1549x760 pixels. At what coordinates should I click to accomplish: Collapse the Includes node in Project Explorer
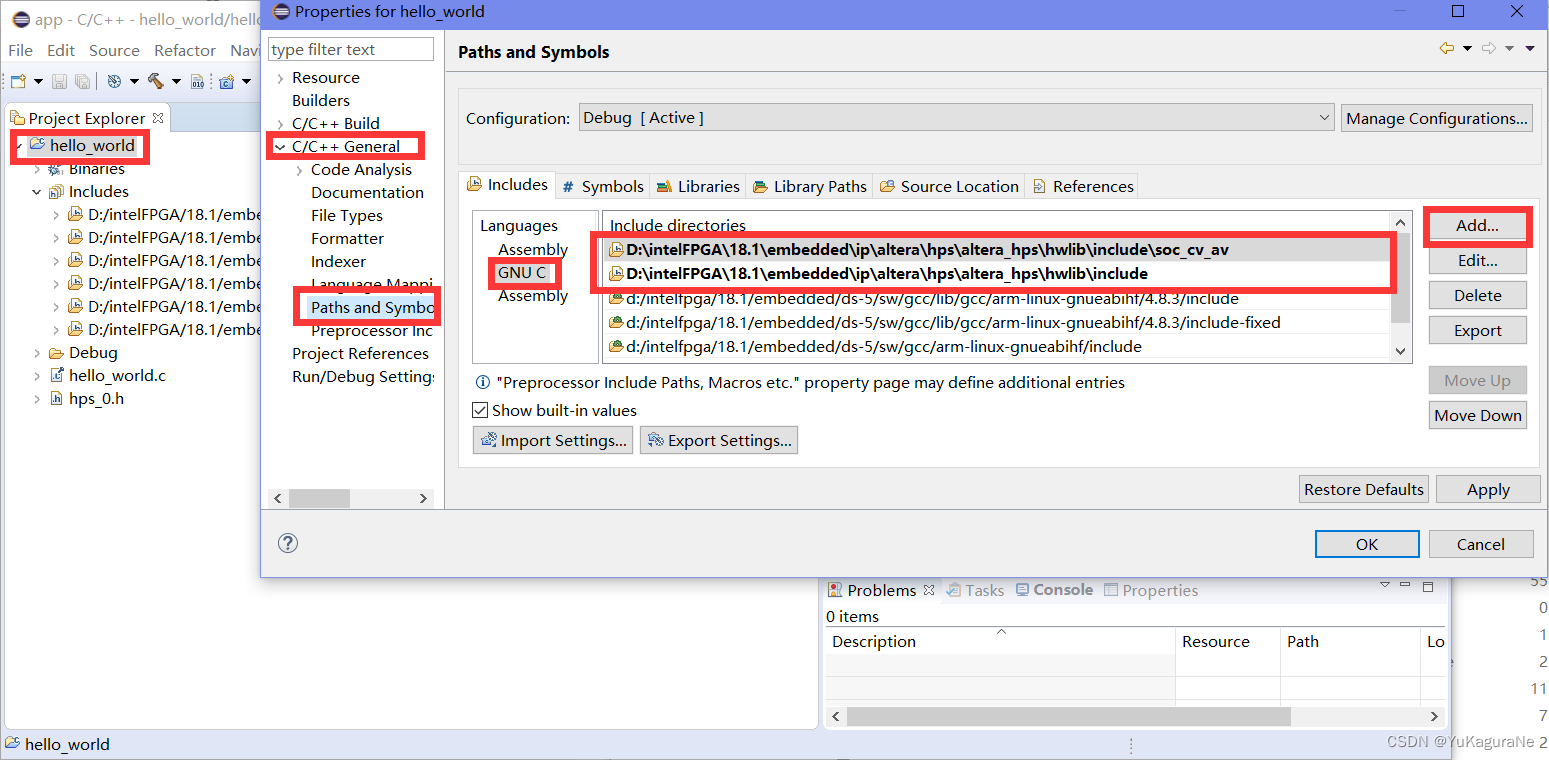37,192
